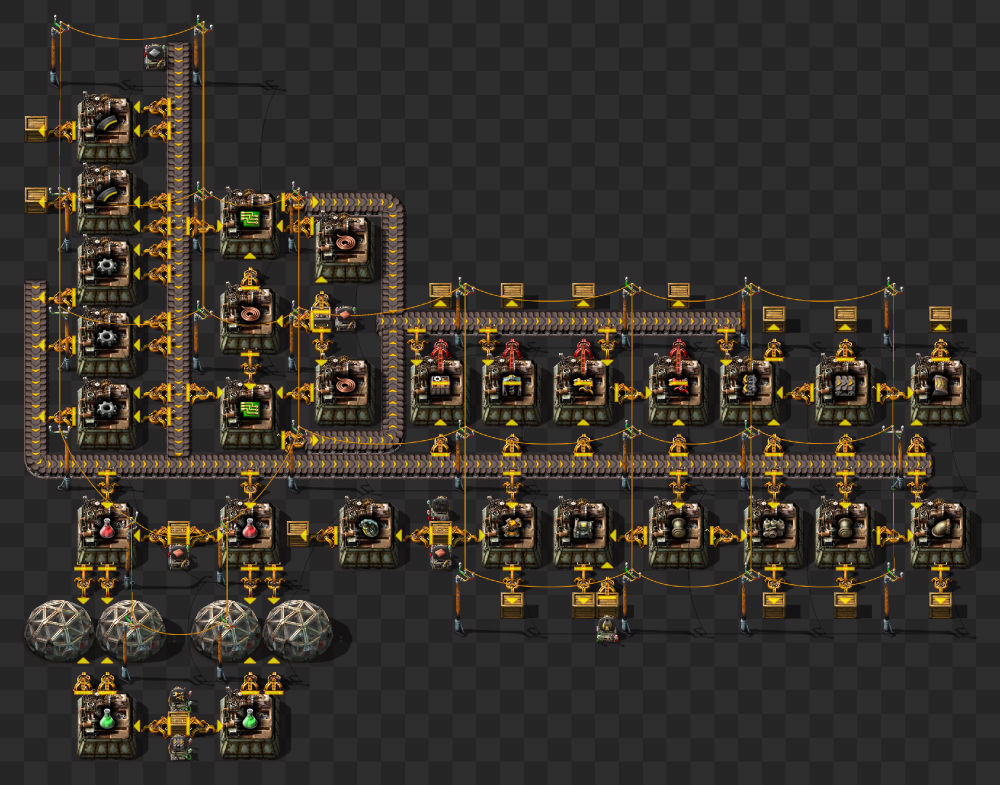Viewport: 1000px width, 785px height.
Task: Open the upper green circuit assembler
Action: 249,222
